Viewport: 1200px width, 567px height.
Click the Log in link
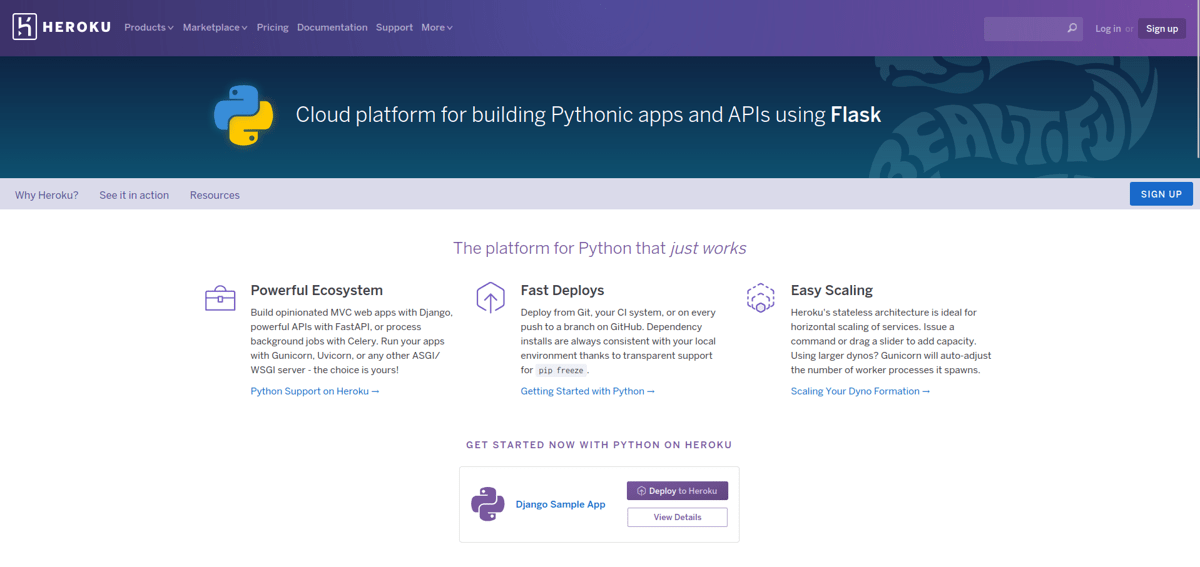[x=1108, y=29]
